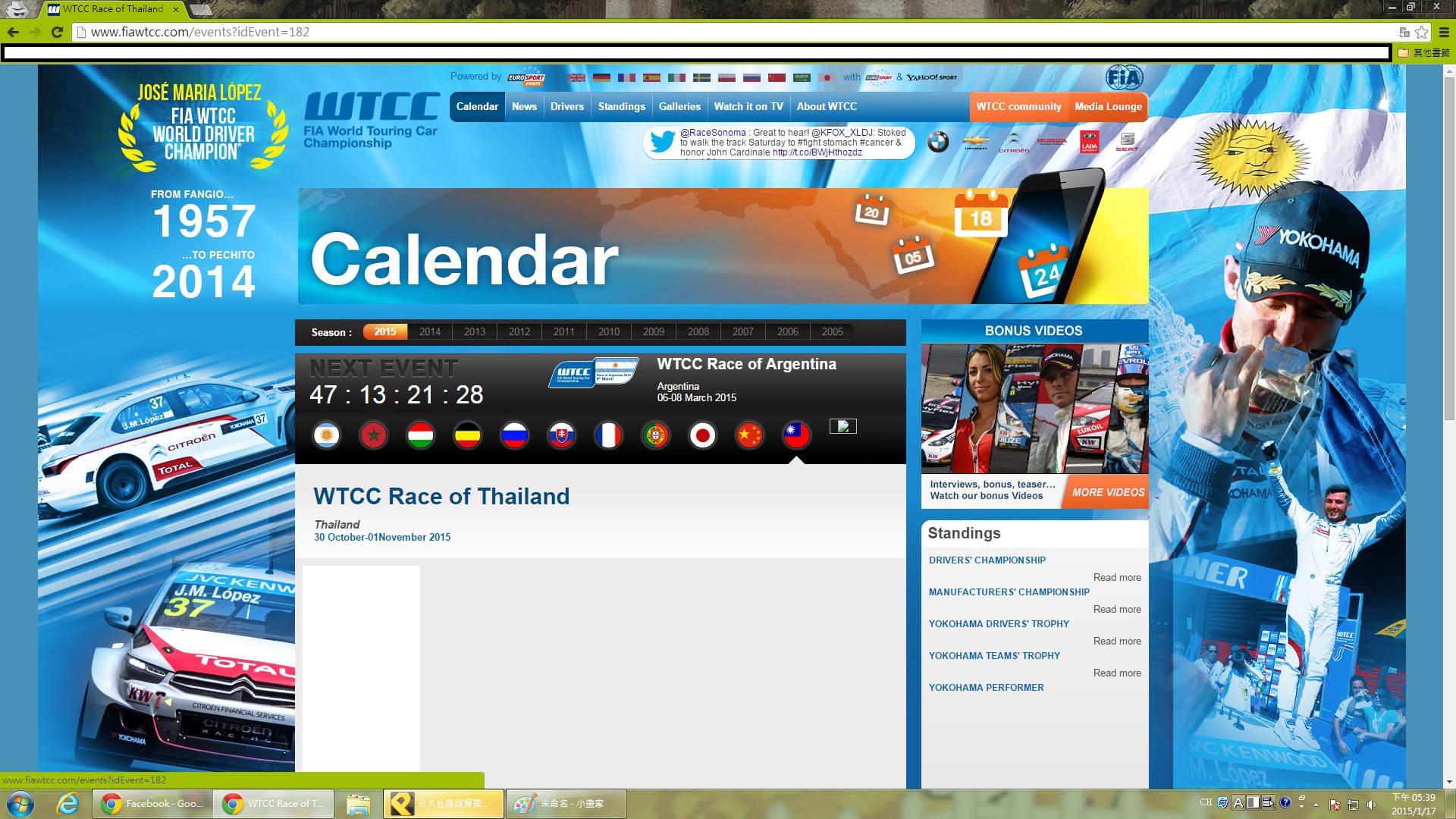
Task: Open the t.co link in tweet
Action: tap(817, 152)
